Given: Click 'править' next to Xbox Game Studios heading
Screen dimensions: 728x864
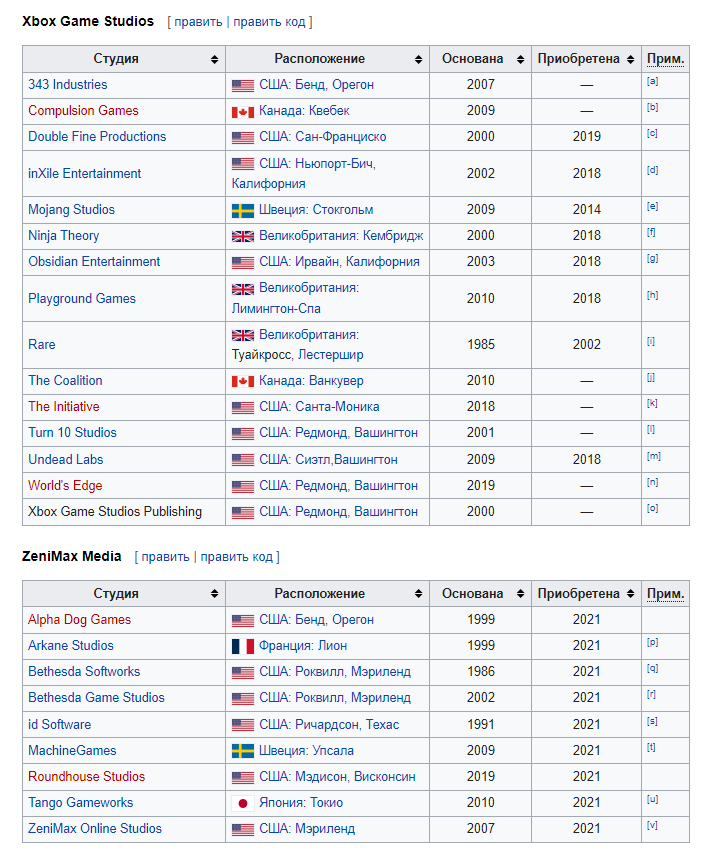Looking at the screenshot, I should pos(198,22).
